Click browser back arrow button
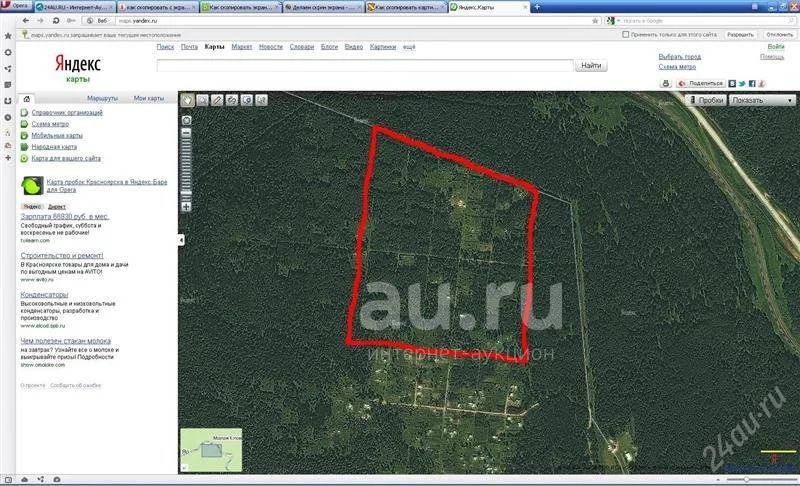The height and width of the screenshot is (486, 800). 26,20
